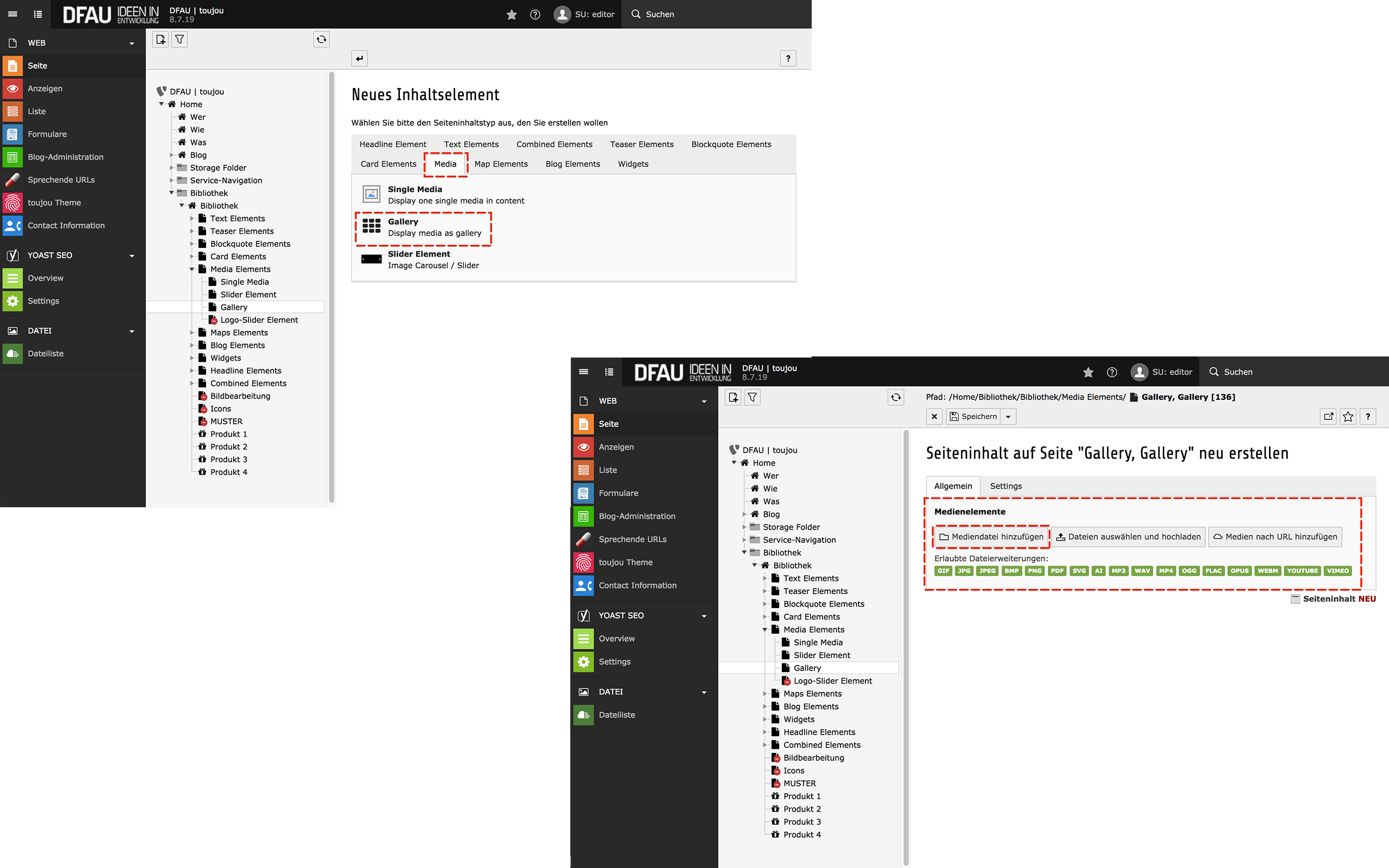Open the Speichern dropdown arrow
The image size is (1389, 868).
[1009, 416]
